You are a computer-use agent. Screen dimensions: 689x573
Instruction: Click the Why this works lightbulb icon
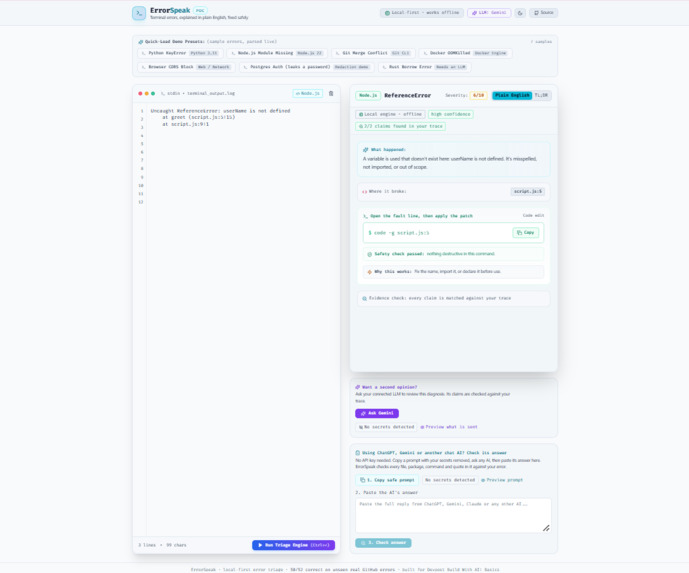370,272
